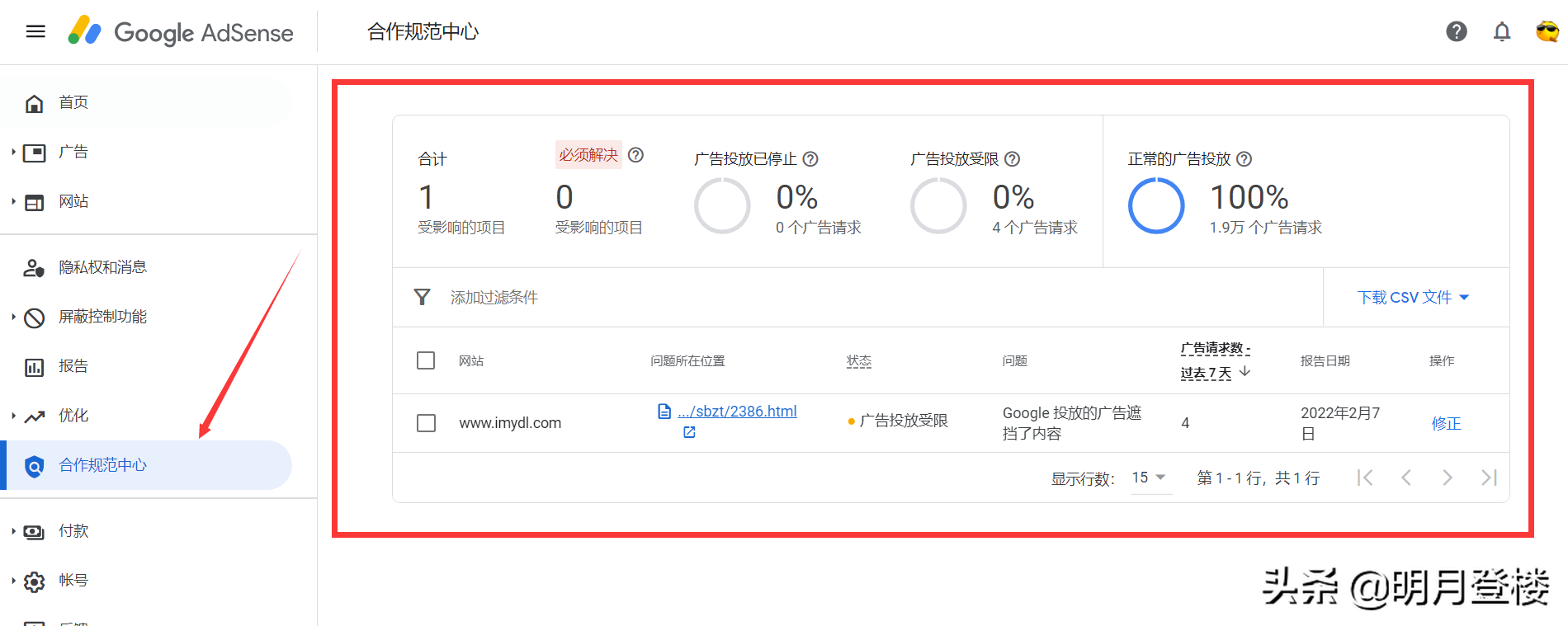Go to the next page of results
This screenshot has height=626, width=1568.
[x=1448, y=478]
